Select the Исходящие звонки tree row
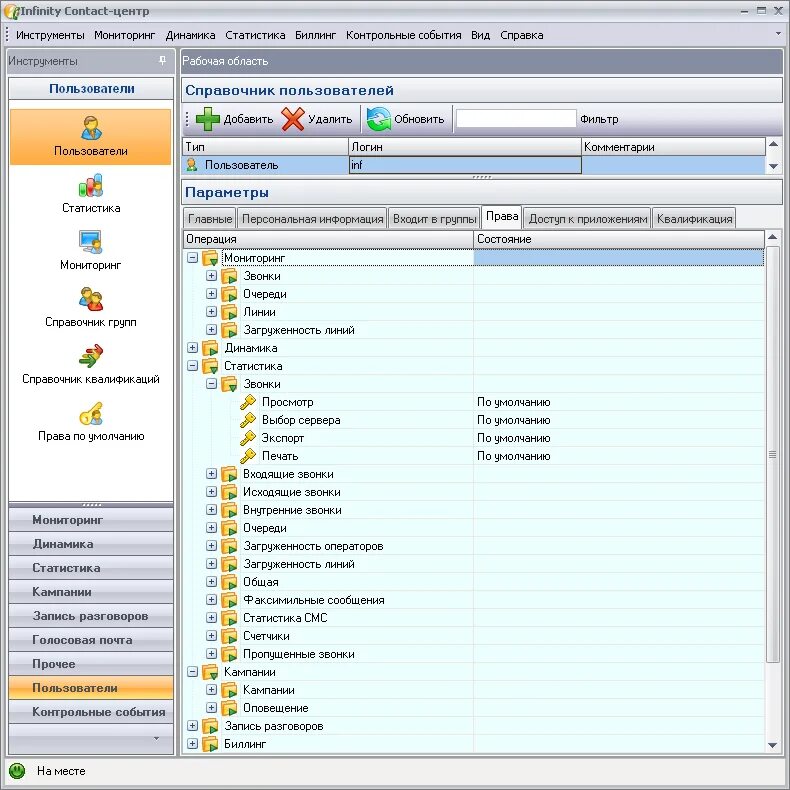Screen dimensions: 790x790 click(474, 492)
